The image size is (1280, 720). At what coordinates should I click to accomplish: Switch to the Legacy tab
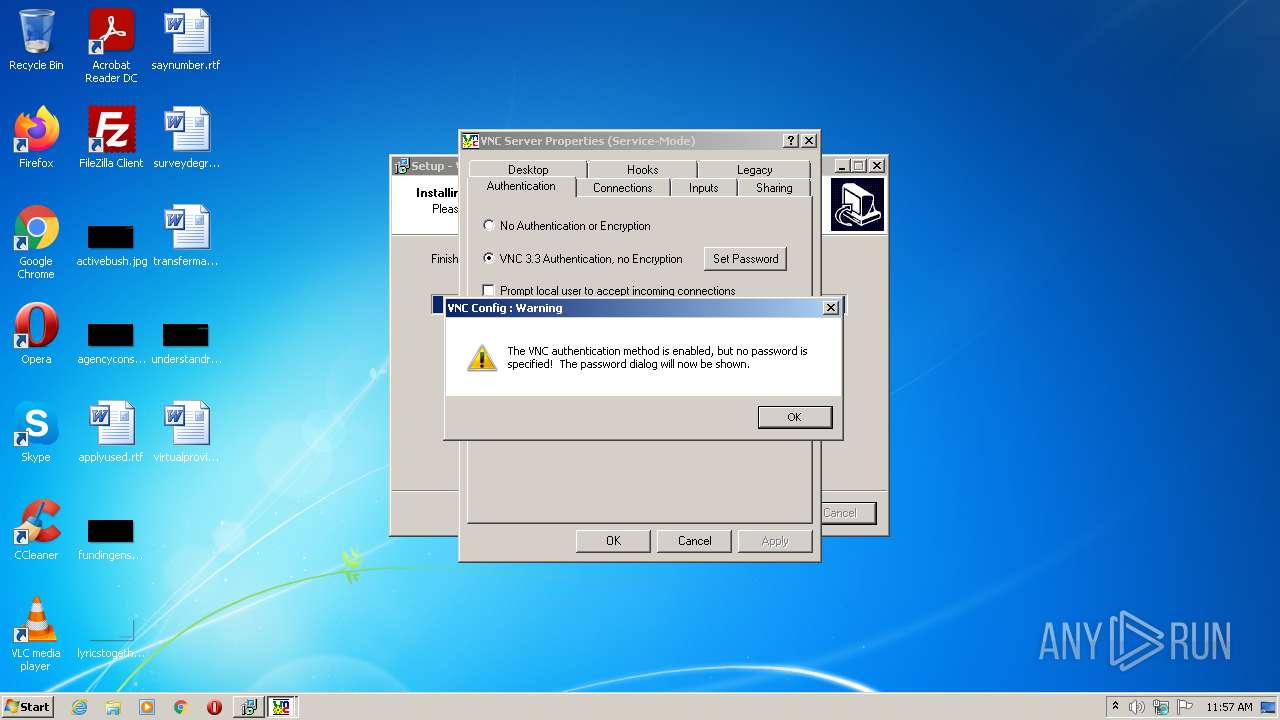coord(754,170)
